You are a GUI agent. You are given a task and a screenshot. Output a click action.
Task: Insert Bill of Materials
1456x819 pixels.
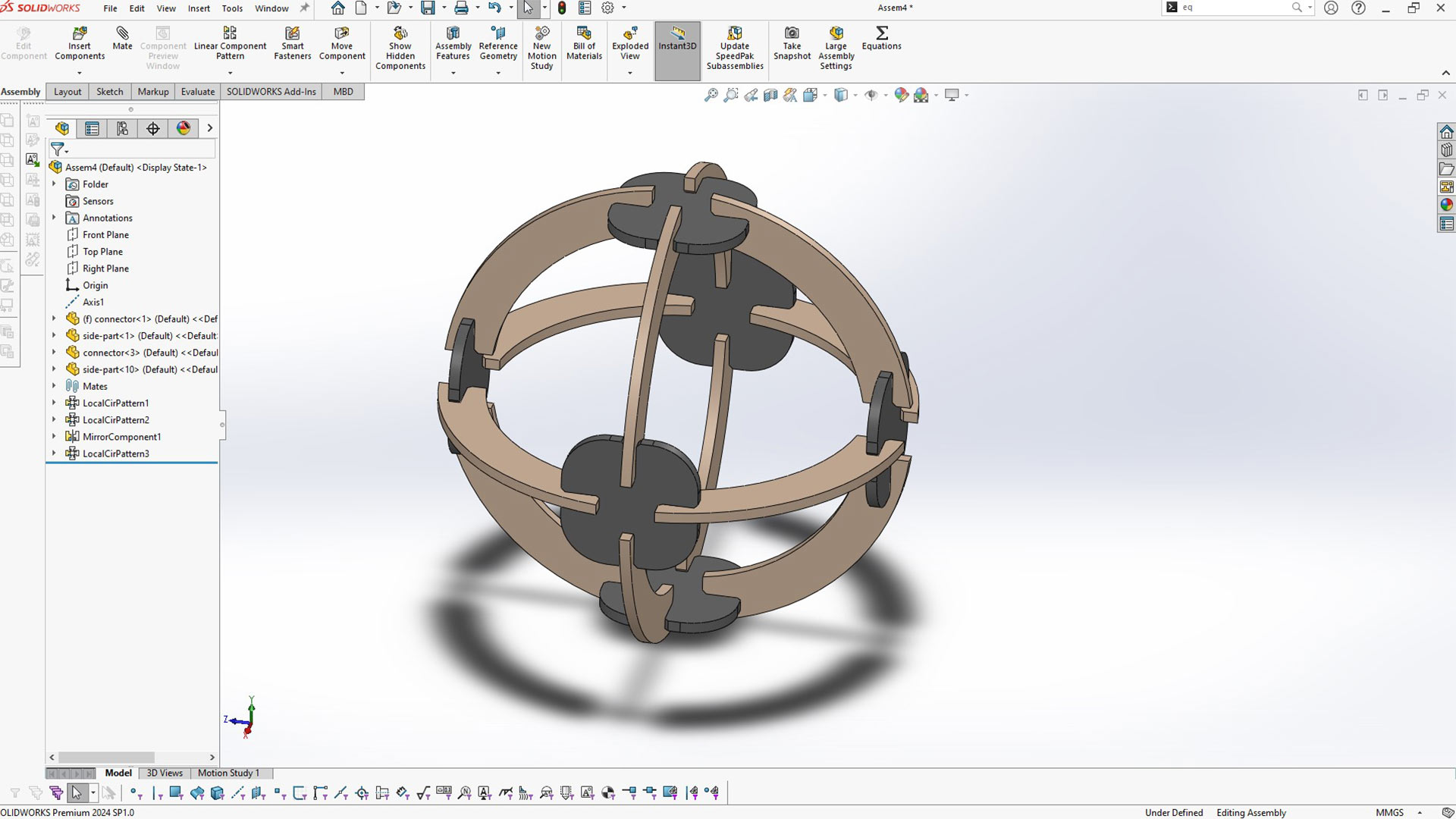(x=584, y=44)
